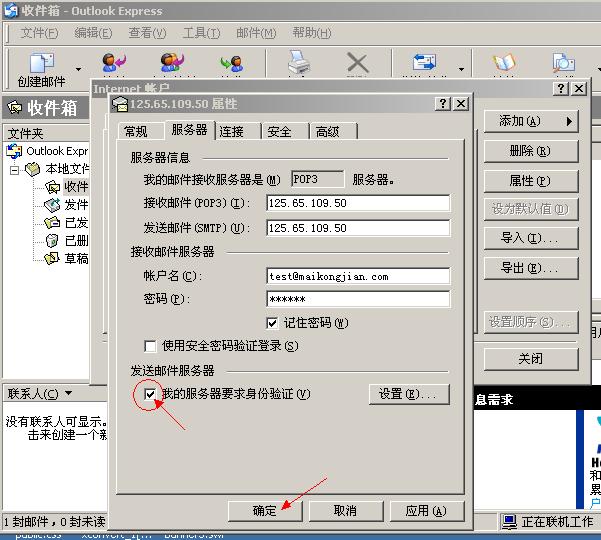601x540 pixels.
Task: Click the 应用(A) button
Action: [427, 510]
